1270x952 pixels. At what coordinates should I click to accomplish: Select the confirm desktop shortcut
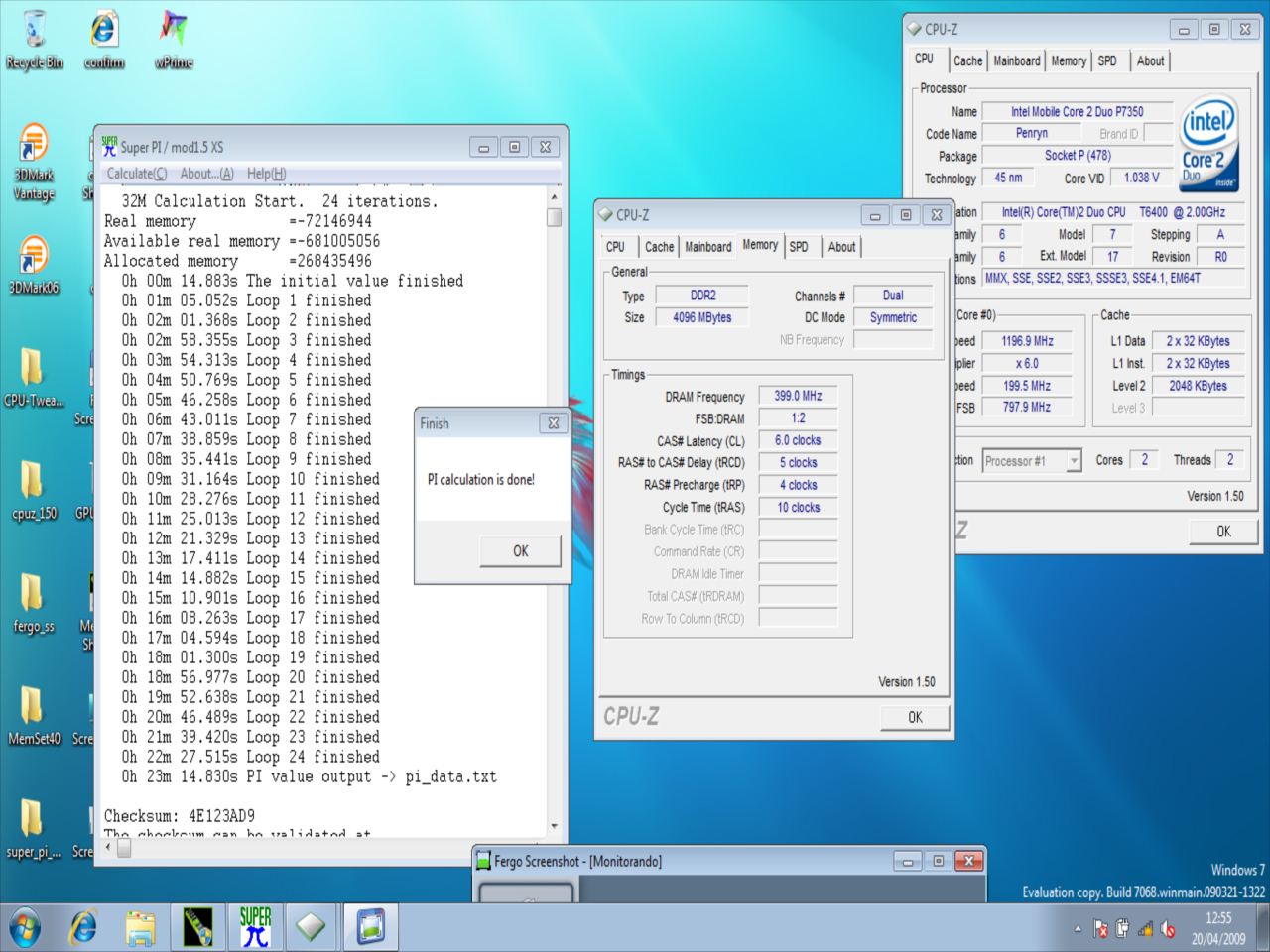[x=104, y=40]
